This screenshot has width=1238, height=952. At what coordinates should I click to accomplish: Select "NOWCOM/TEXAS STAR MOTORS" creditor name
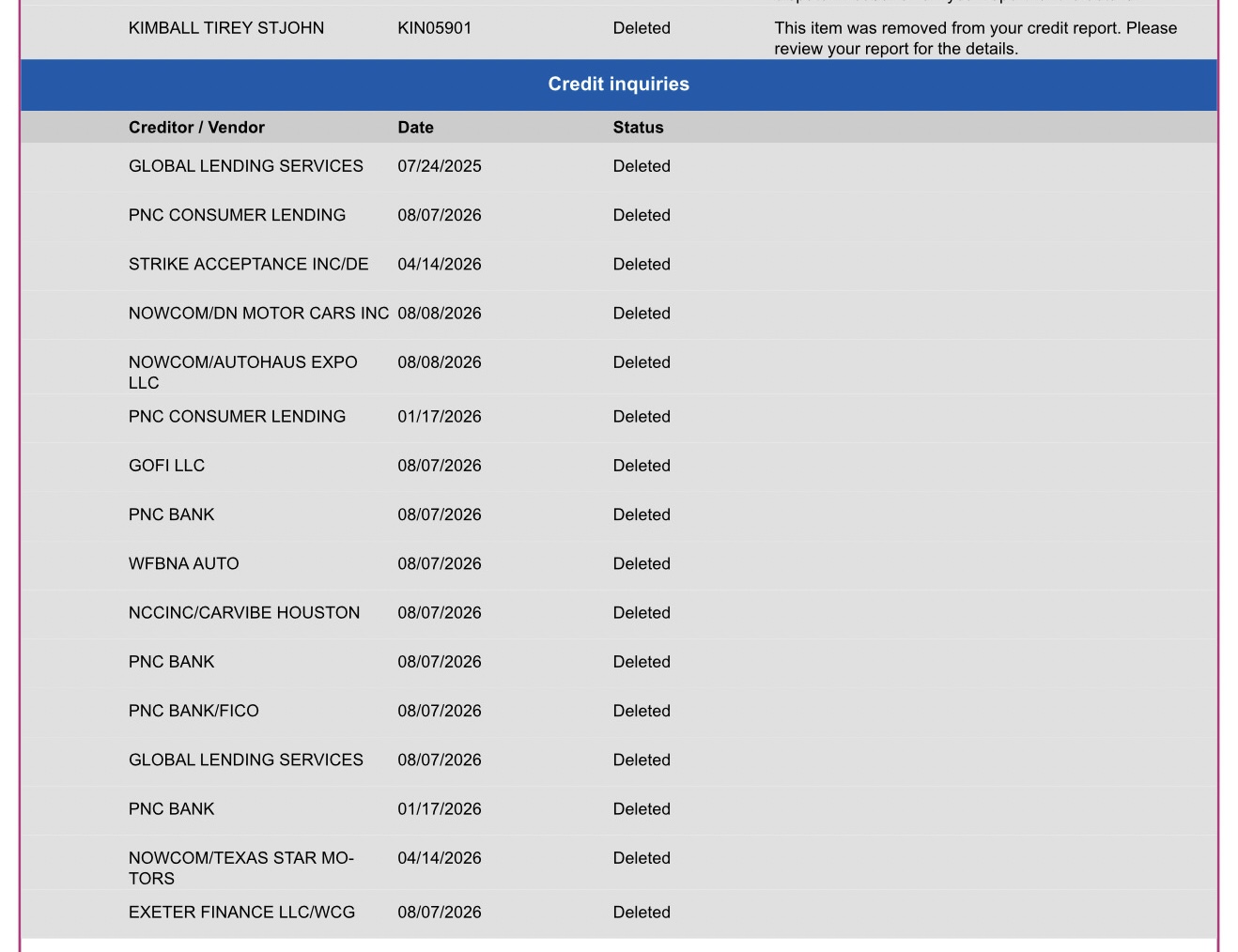coord(241,868)
